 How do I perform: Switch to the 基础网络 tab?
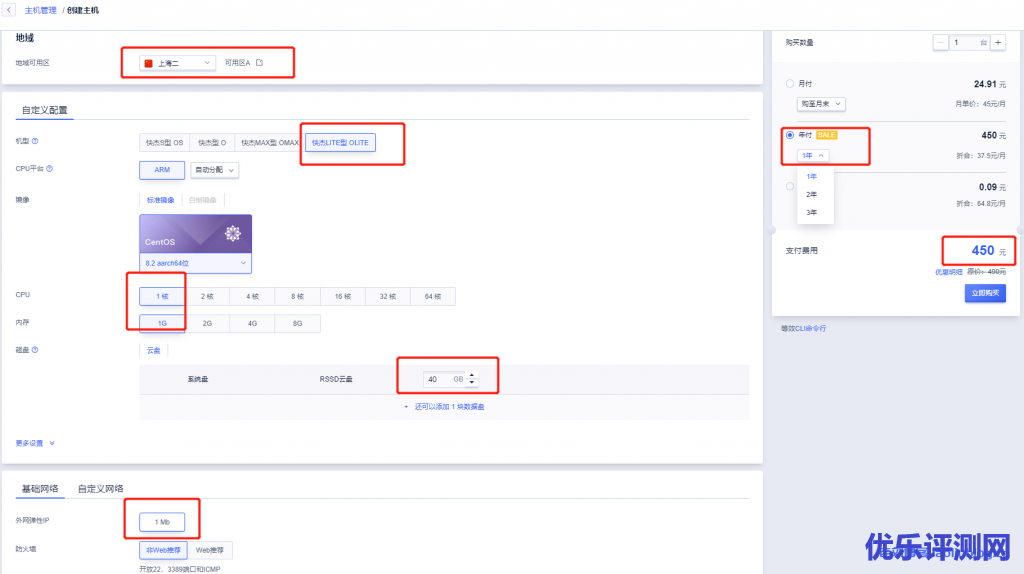click(x=40, y=488)
